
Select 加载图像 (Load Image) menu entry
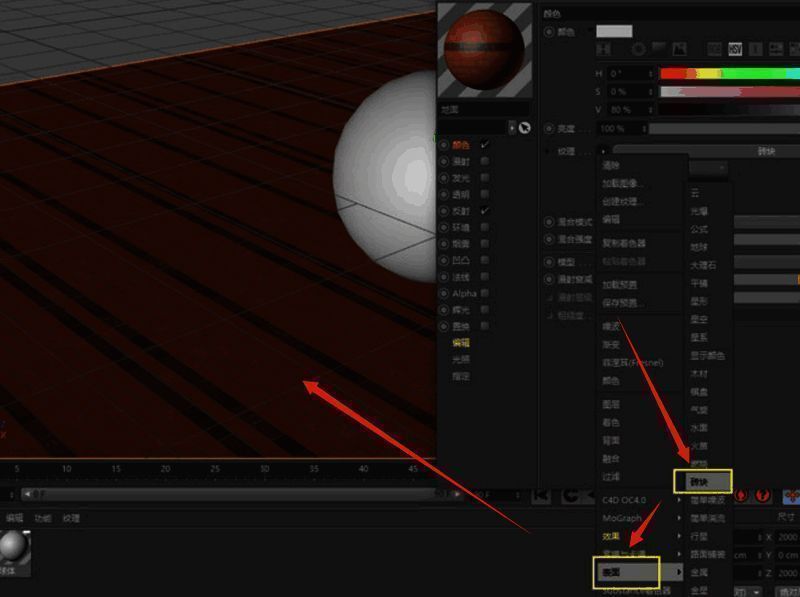point(623,184)
